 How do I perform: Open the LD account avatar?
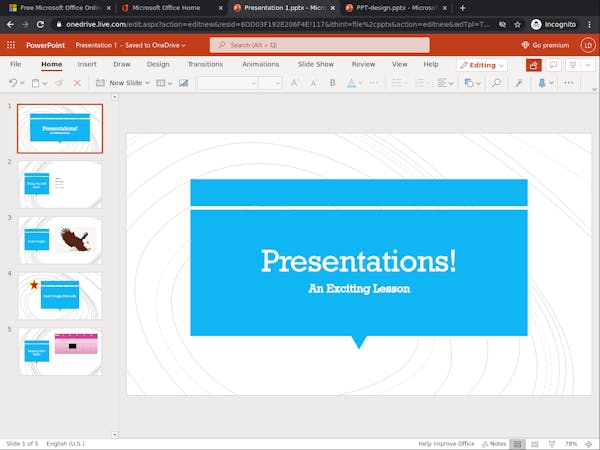tap(588, 45)
